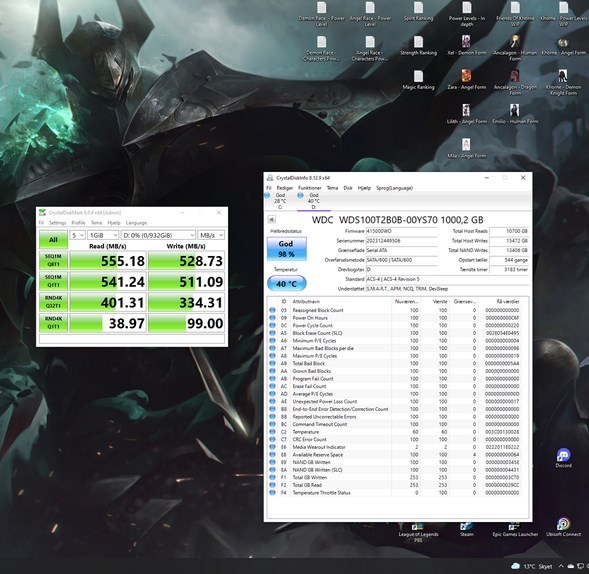Open the Demon Race - Power Level file
This screenshot has width=589, height=574.
click(x=322, y=14)
